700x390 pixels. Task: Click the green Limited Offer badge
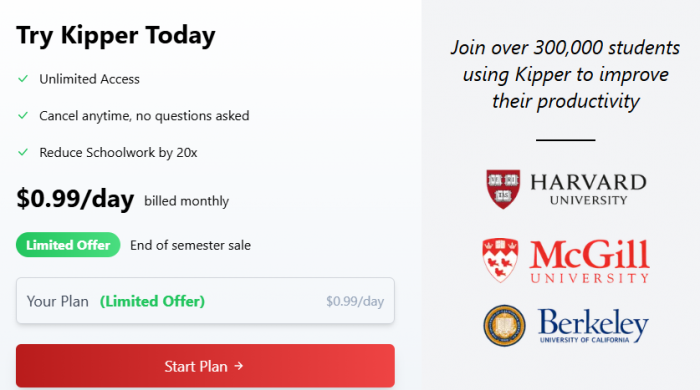pos(68,245)
